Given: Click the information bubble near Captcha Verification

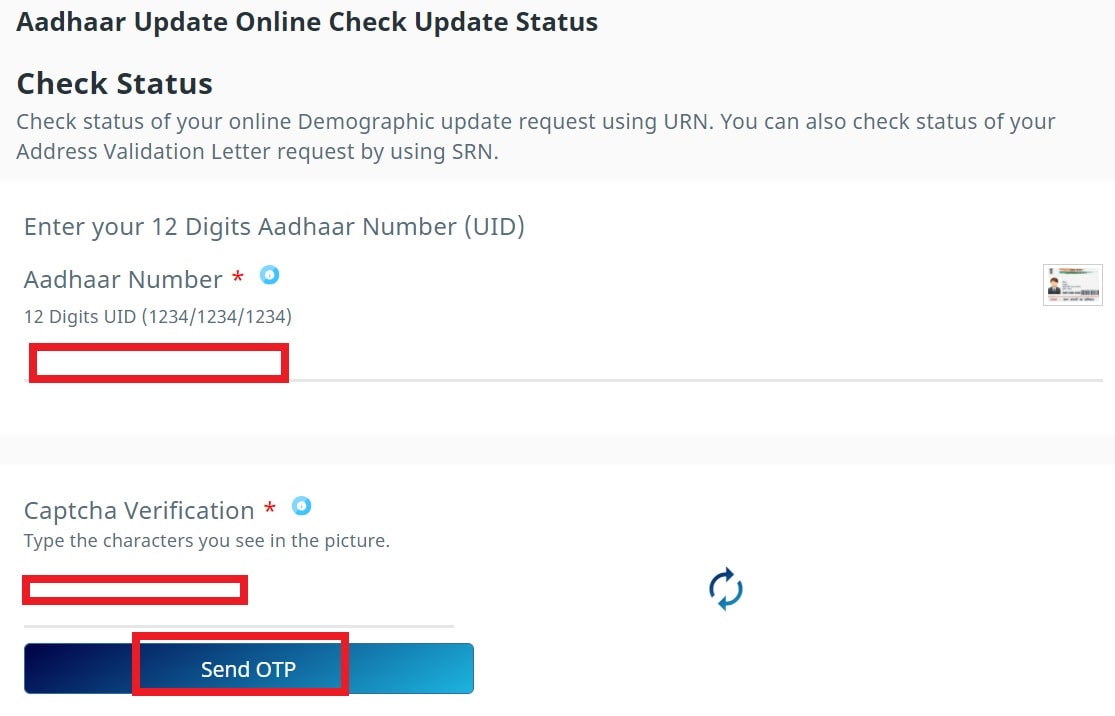Looking at the screenshot, I should tap(301, 506).
